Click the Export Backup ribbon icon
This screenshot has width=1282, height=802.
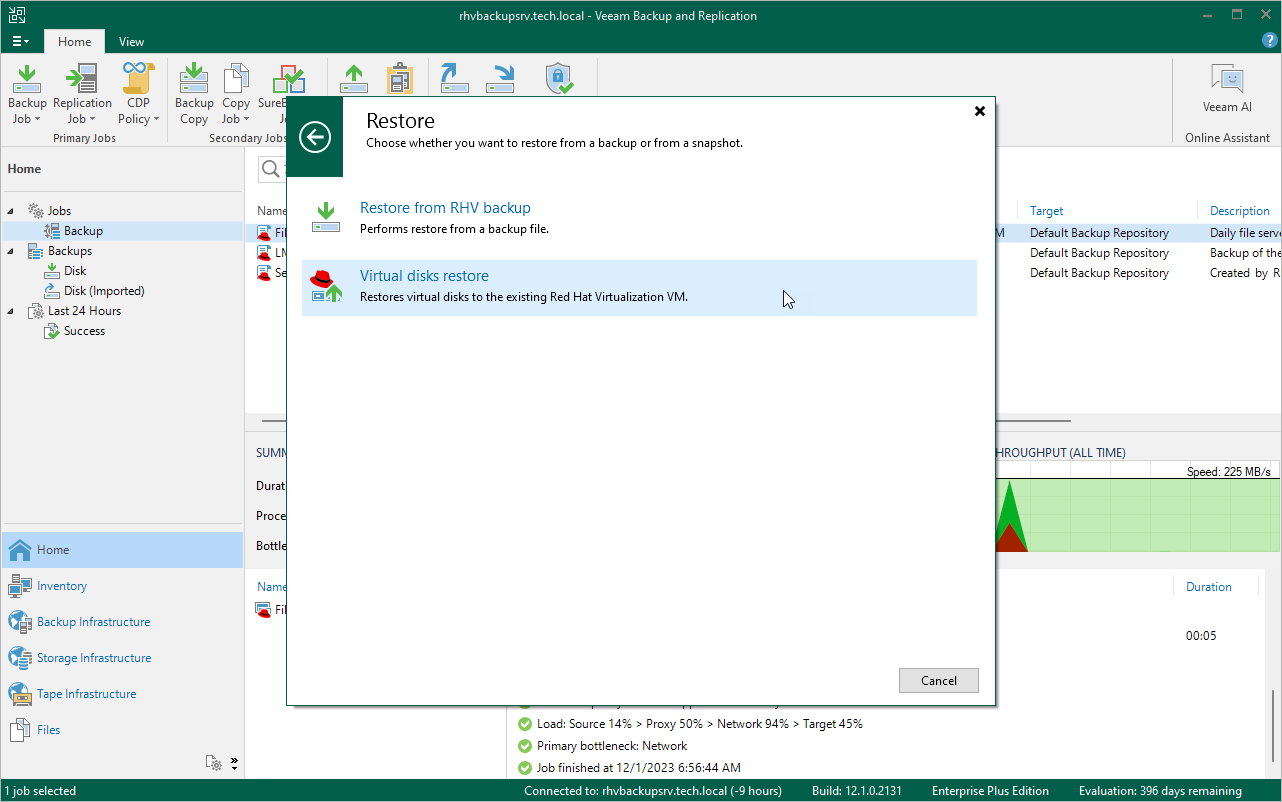pos(500,78)
